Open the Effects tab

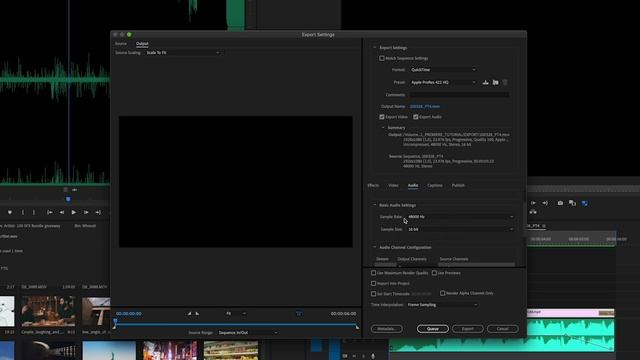373,185
